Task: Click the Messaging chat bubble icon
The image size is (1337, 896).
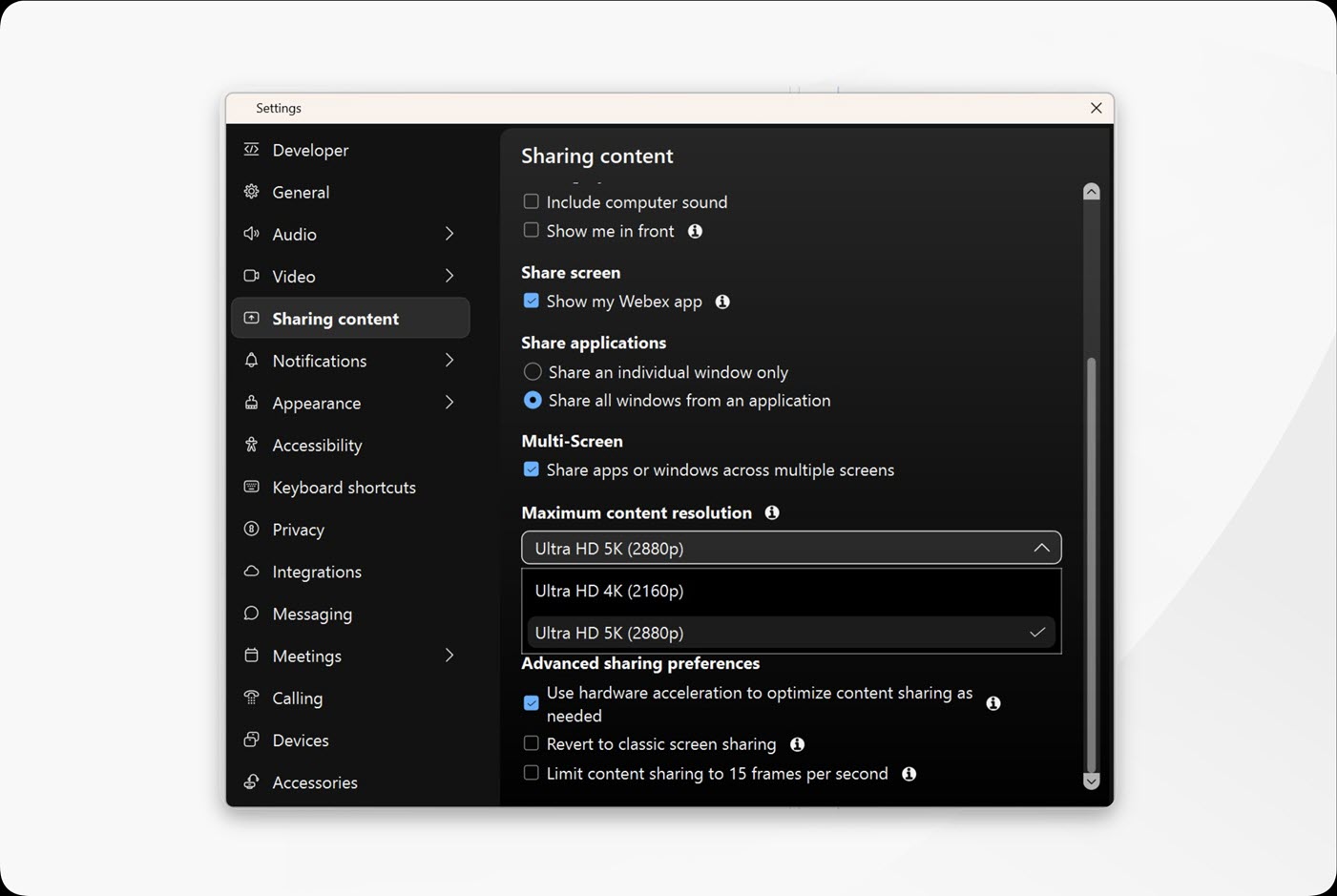Action: point(251,613)
